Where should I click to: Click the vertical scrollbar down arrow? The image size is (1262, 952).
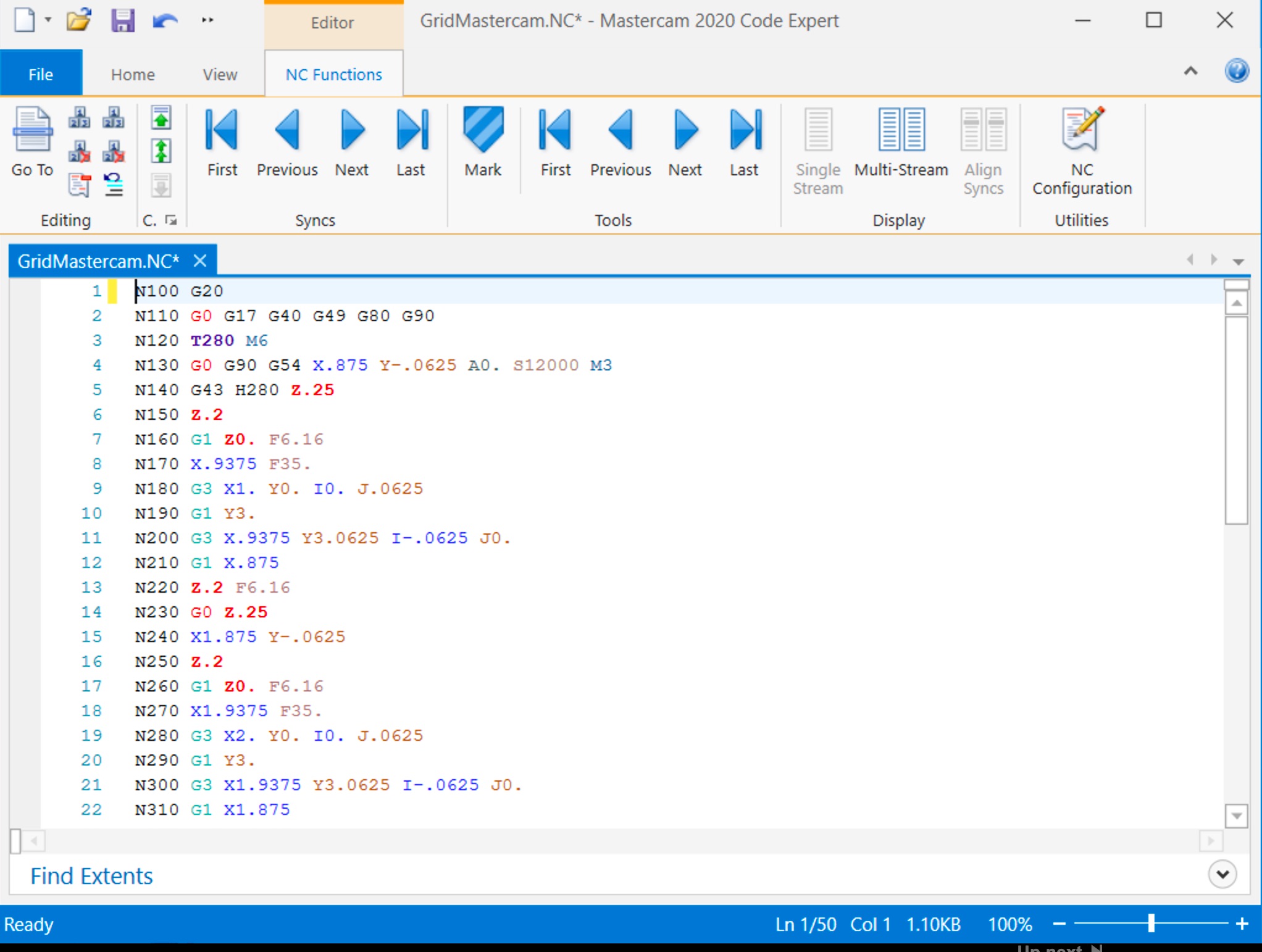(1236, 816)
